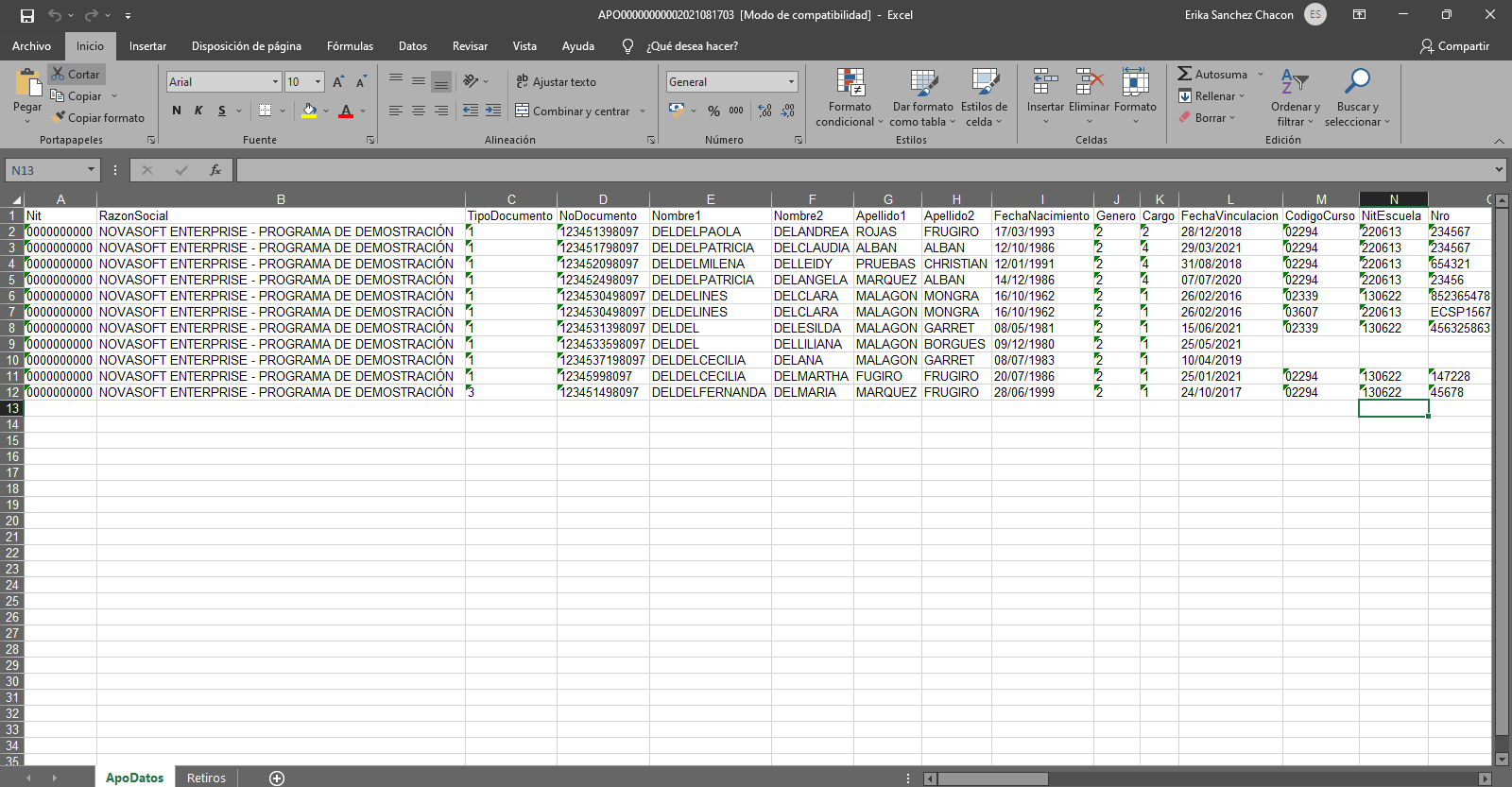Increase decimal places
1512x787 pixels.
[765, 111]
